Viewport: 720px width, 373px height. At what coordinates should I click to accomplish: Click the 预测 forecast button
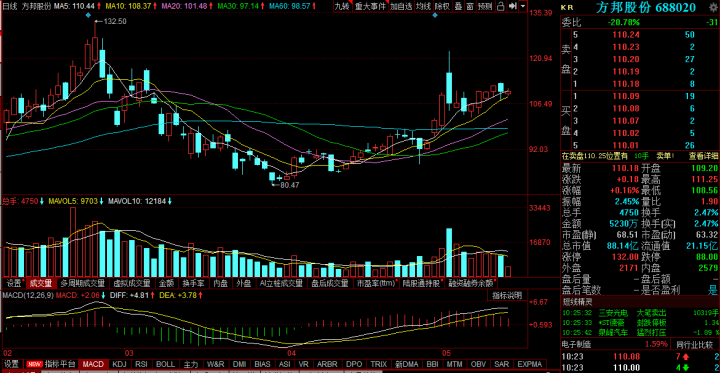point(485,6)
